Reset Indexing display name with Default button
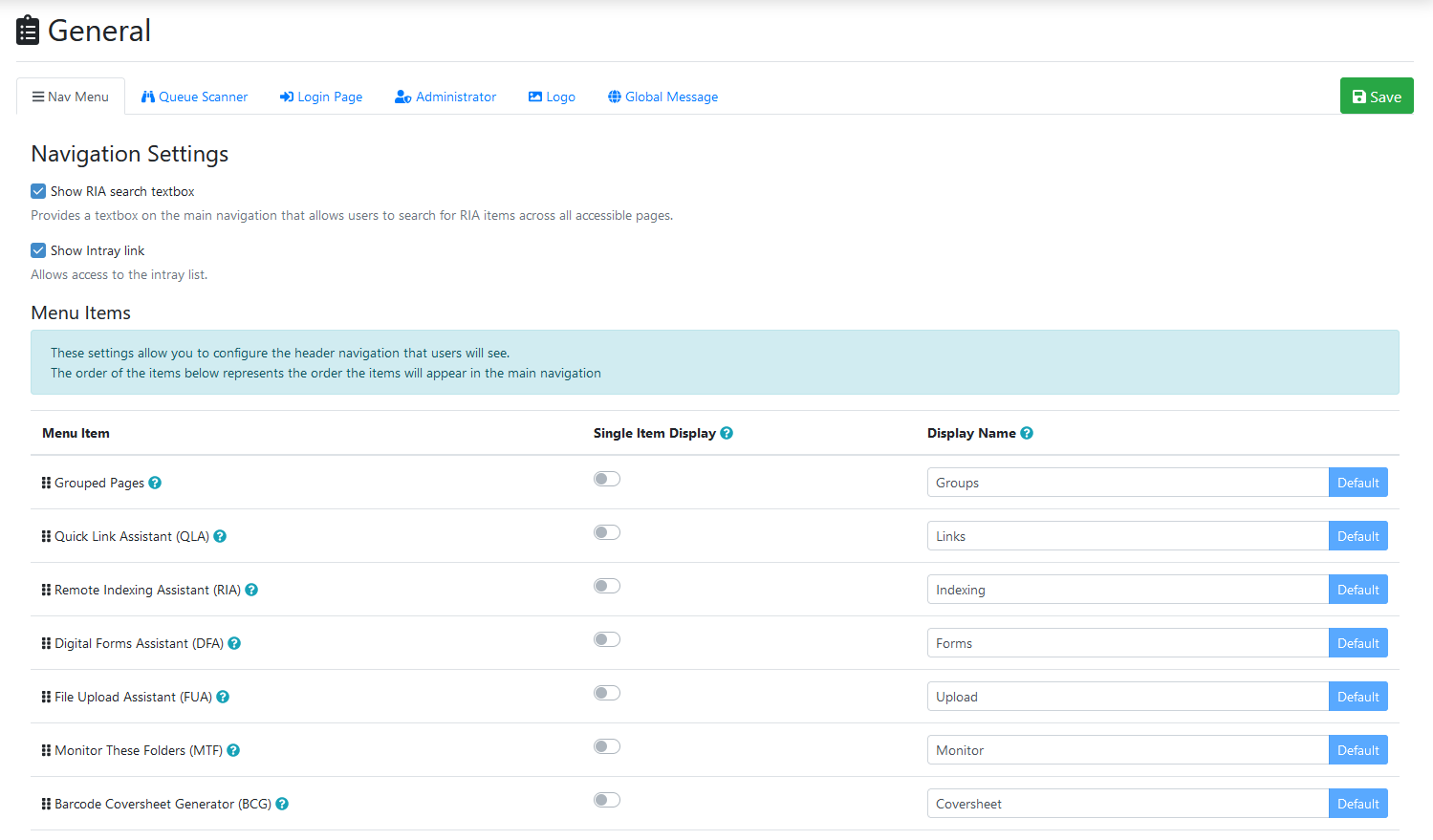The width and height of the screenshot is (1433, 840). [x=1357, y=590]
